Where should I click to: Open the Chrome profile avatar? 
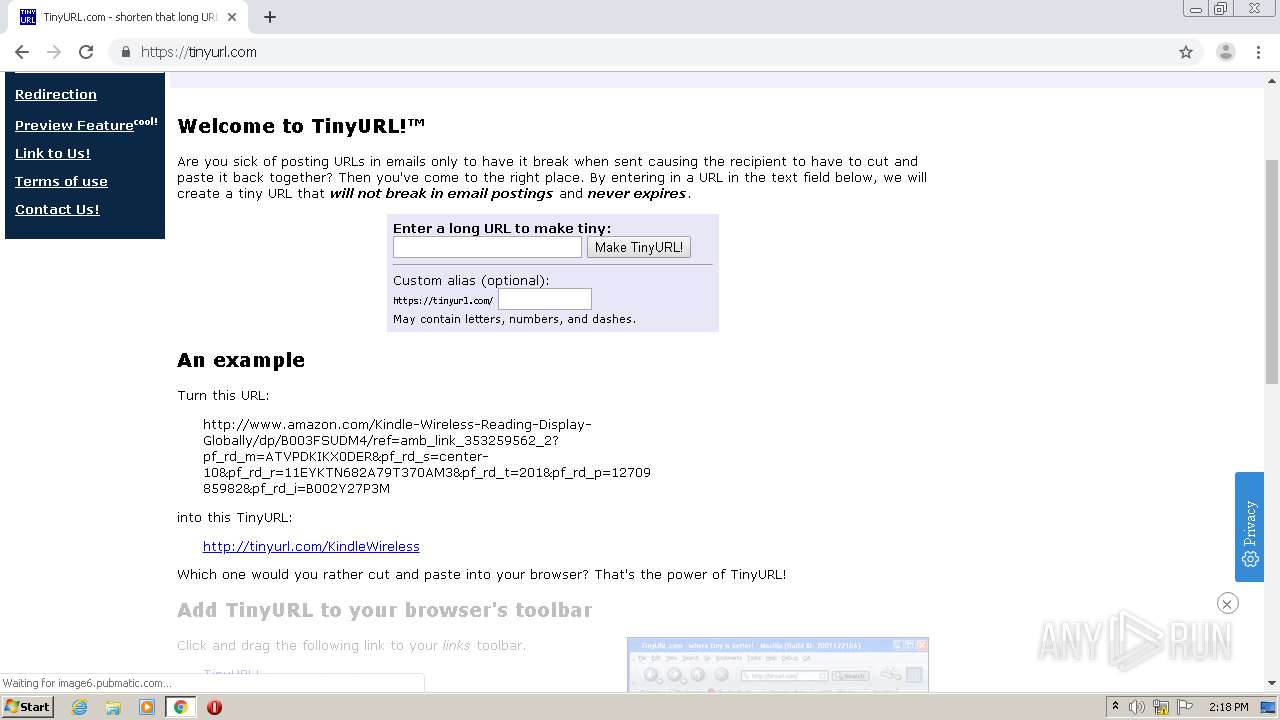[1226, 52]
